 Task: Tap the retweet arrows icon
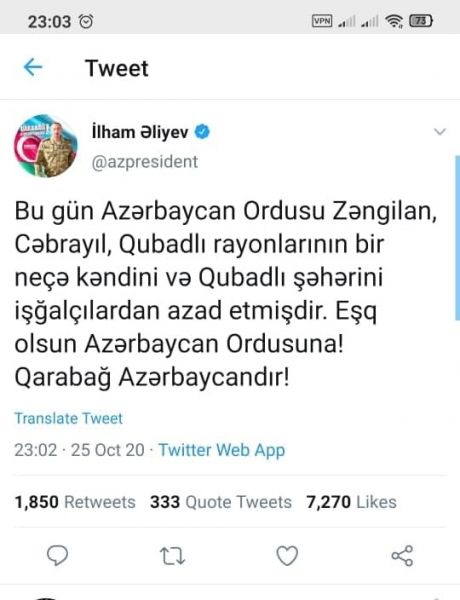coord(172,556)
